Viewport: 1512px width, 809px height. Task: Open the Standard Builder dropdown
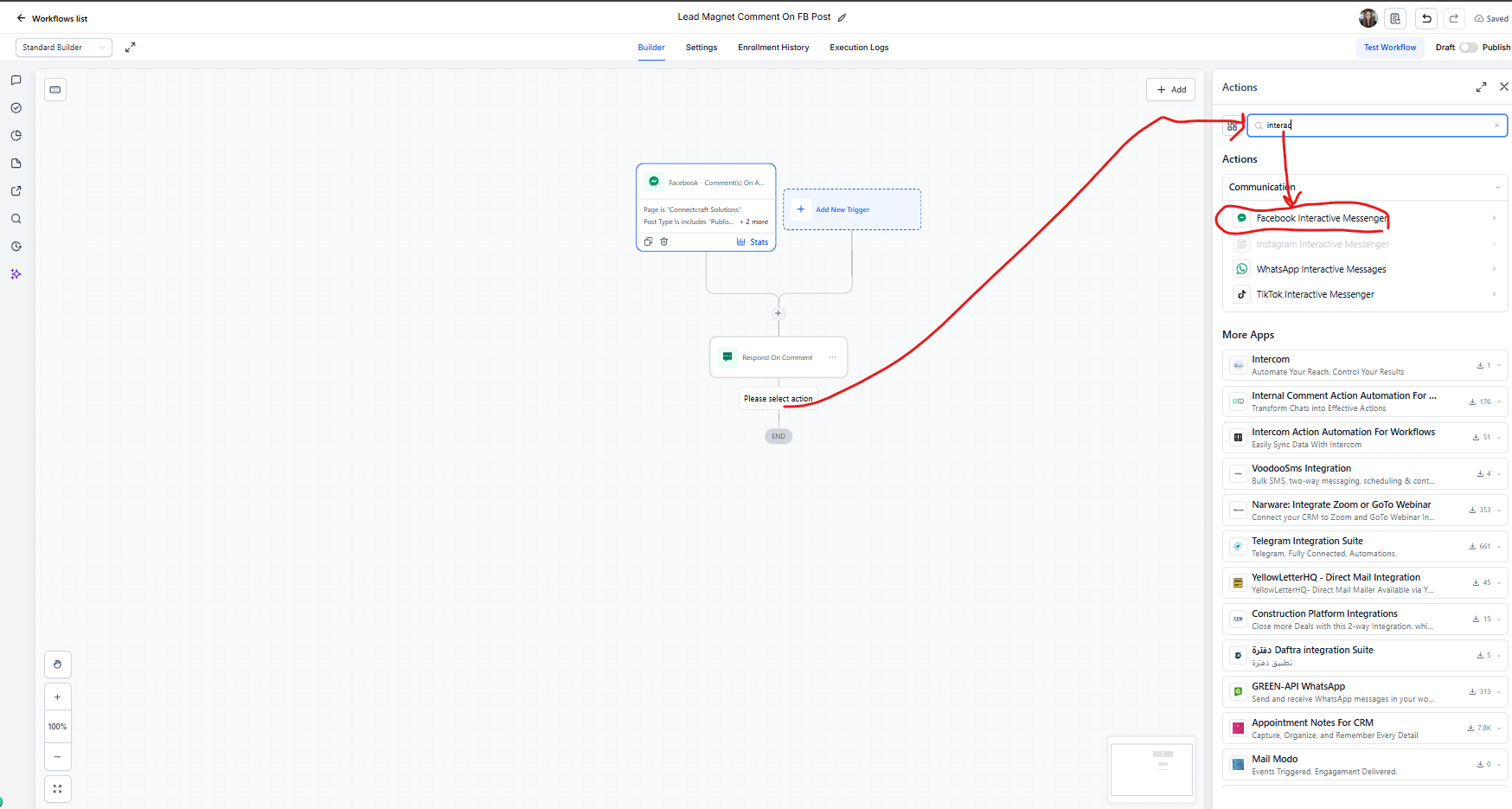(64, 48)
